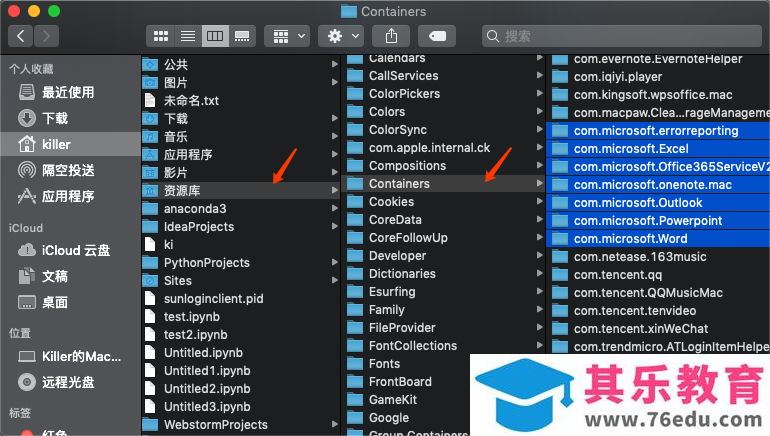Open iCloud 云盘 in sidebar

(71, 250)
